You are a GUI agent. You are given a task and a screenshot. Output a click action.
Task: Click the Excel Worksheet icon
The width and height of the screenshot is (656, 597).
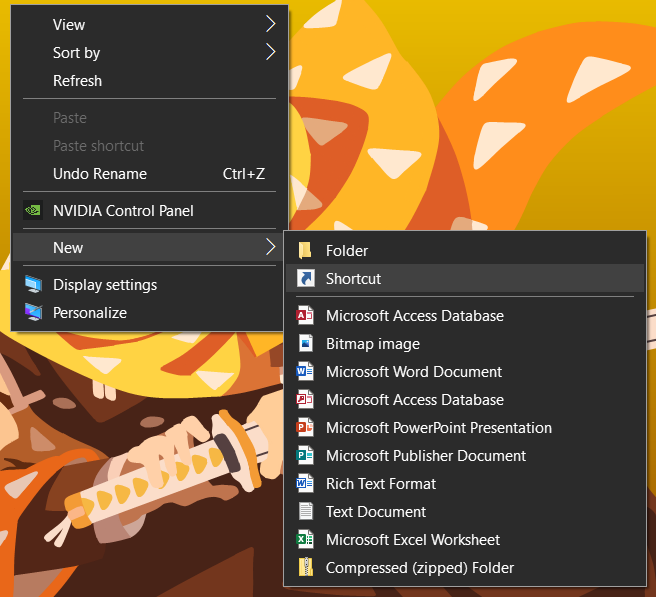coord(305,540)
